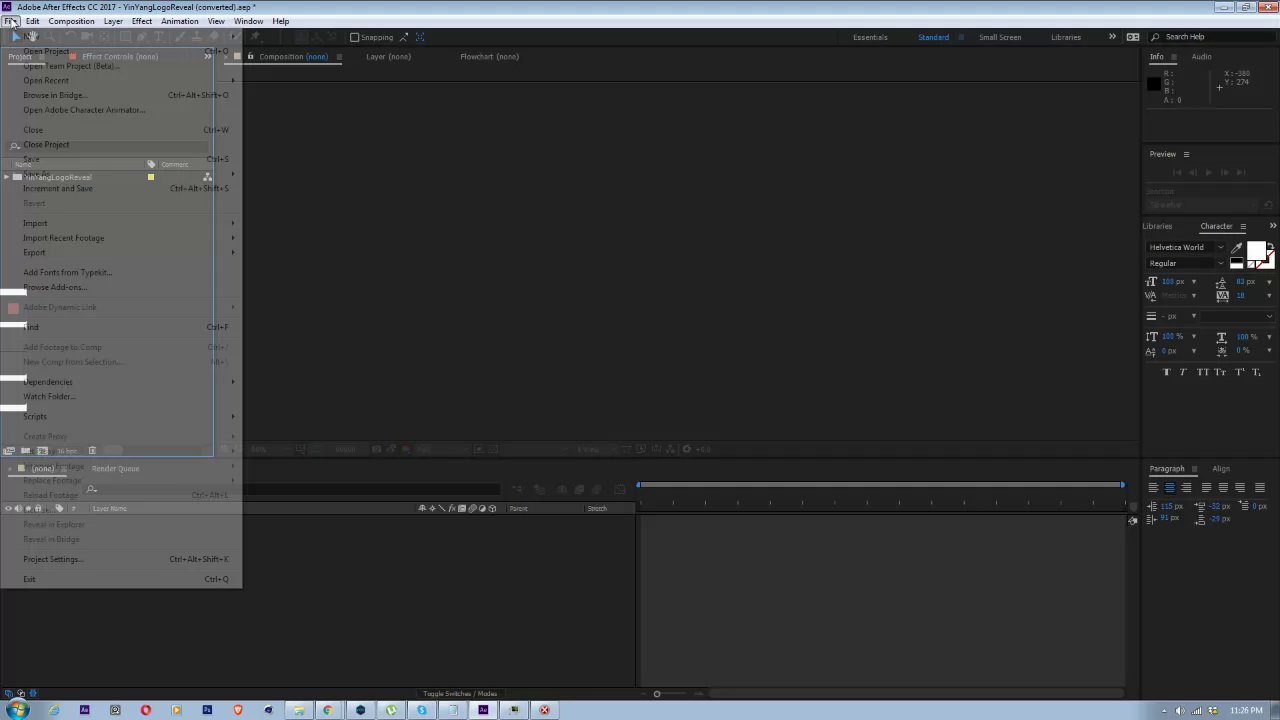
Task: Click Chrome icon in taskbar
Action: click(327, 710)
